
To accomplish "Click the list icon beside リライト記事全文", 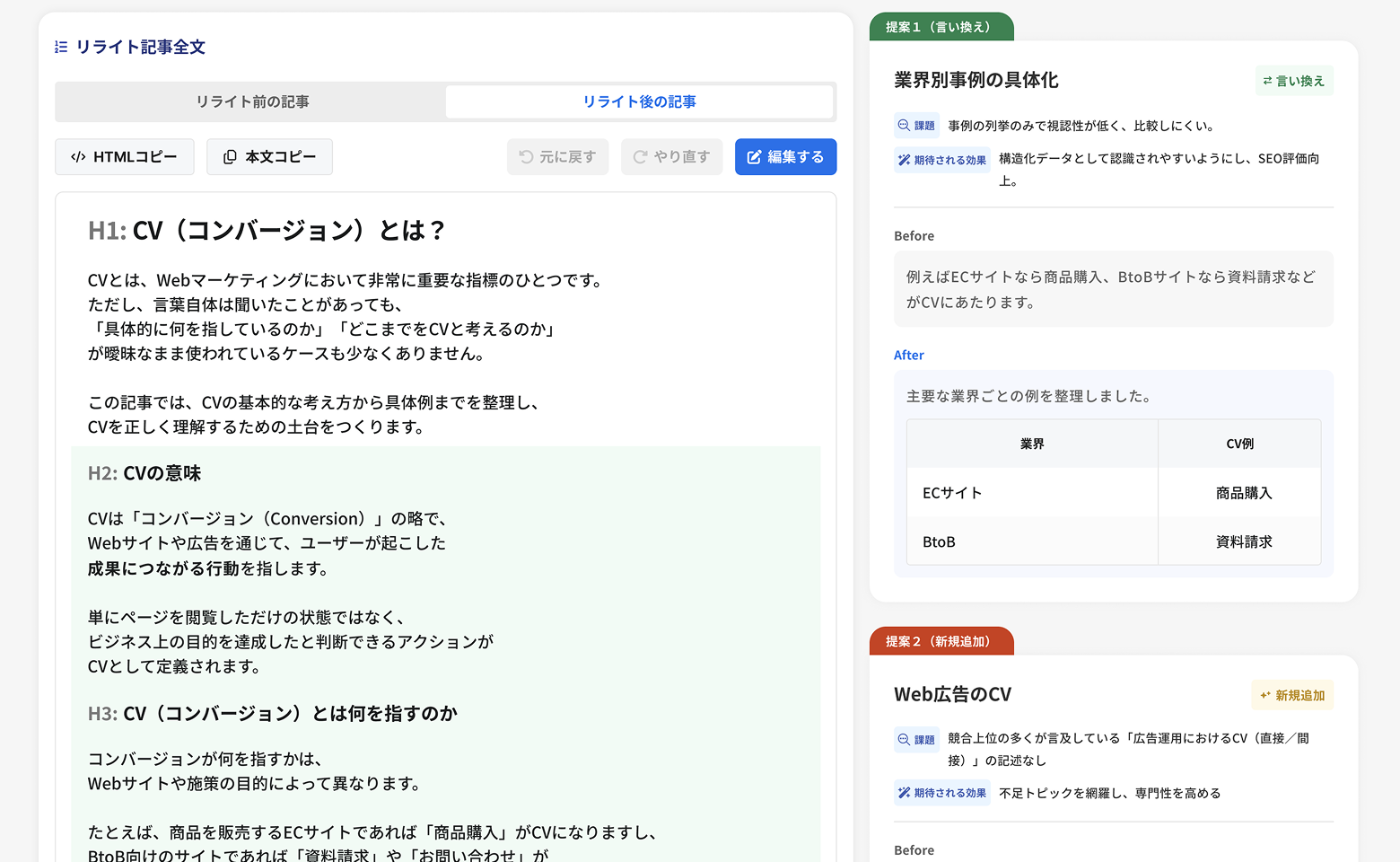I will tap(61, 47).
